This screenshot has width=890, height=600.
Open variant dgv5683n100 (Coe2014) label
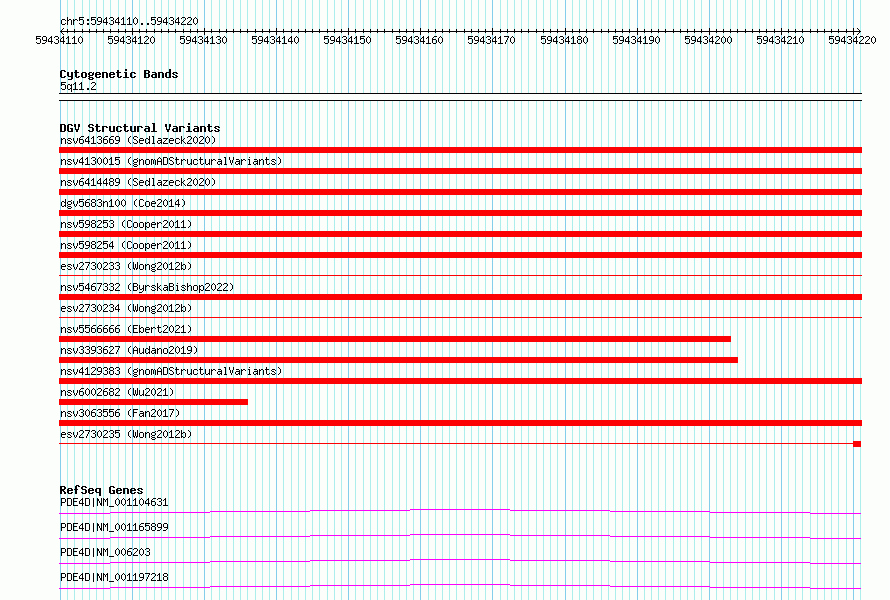click(x=123, y=203)
